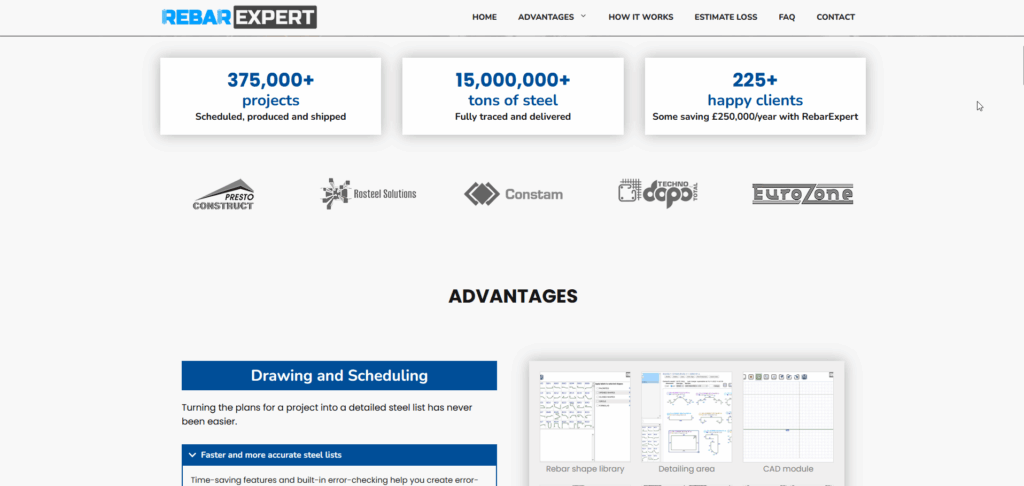Click the EuroZone client logo
1024x486 pixels.
[802, 194]
